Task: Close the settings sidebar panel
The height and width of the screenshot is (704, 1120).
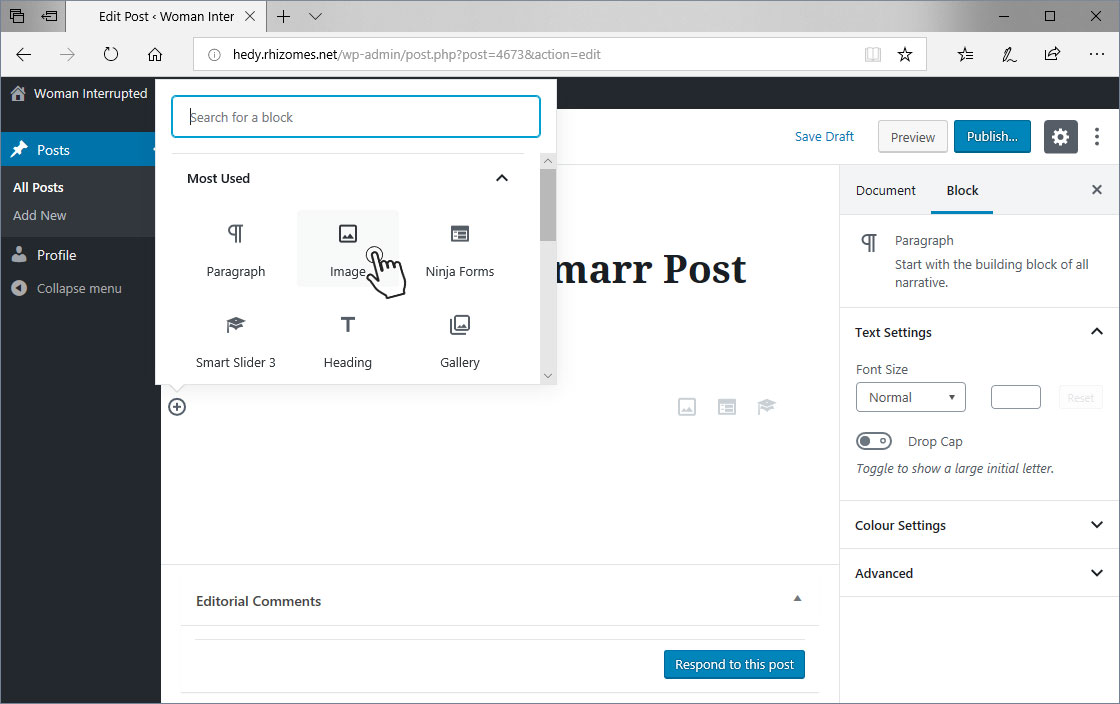Action: [x=1097, y=189]
